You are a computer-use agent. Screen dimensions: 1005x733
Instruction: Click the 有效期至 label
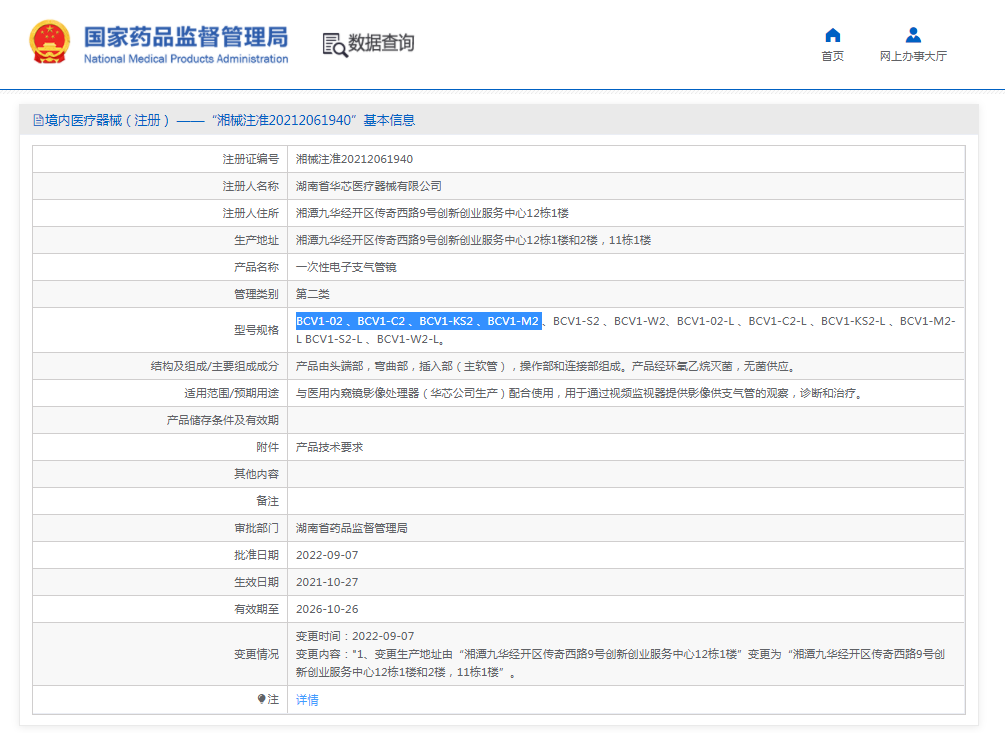point(256,609)
